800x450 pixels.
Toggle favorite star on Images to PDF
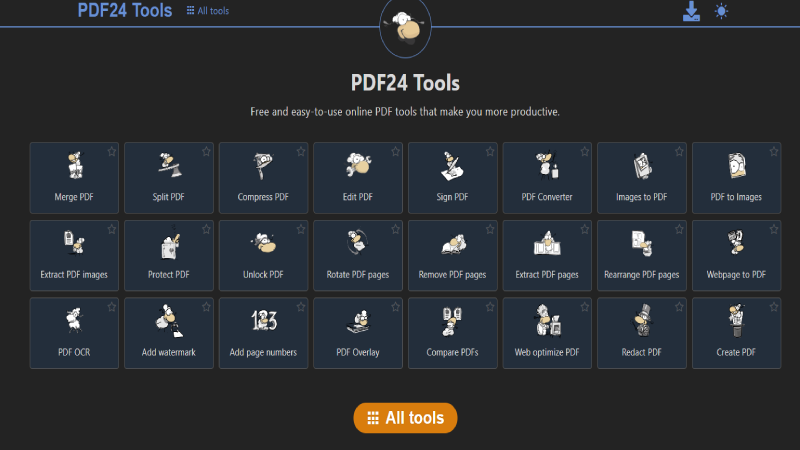[679, 152]
